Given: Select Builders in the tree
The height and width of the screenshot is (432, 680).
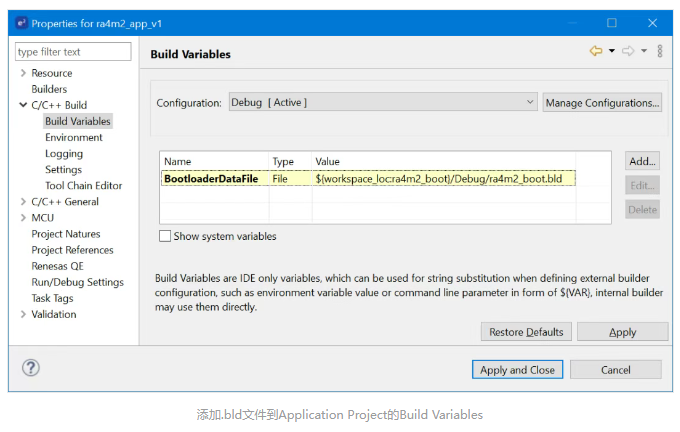Looking at the screenshot, I should [x=49, y=89].
